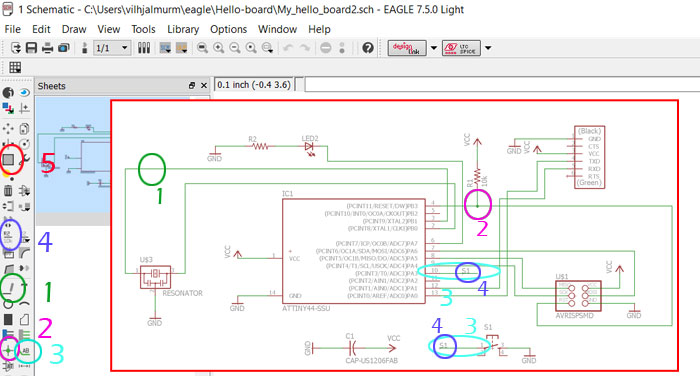Select the Arc drawing tool

click(x=25, y=305)
